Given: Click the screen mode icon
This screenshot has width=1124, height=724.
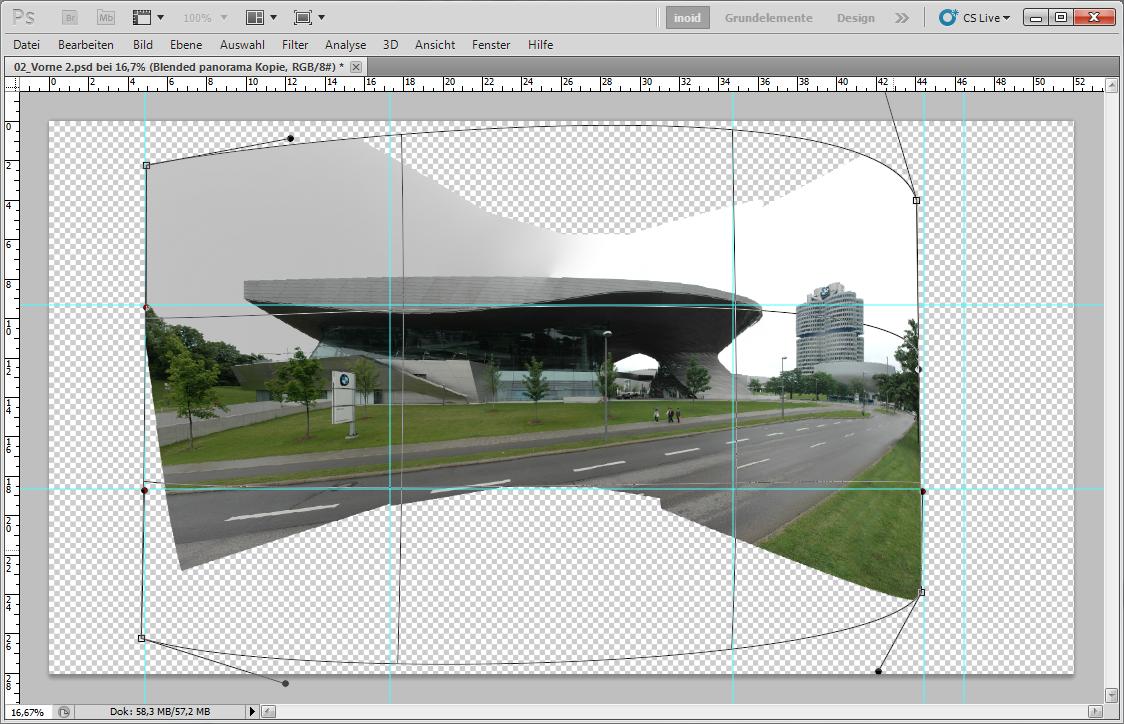Looking at the screenshot, I should click(303, 17).
